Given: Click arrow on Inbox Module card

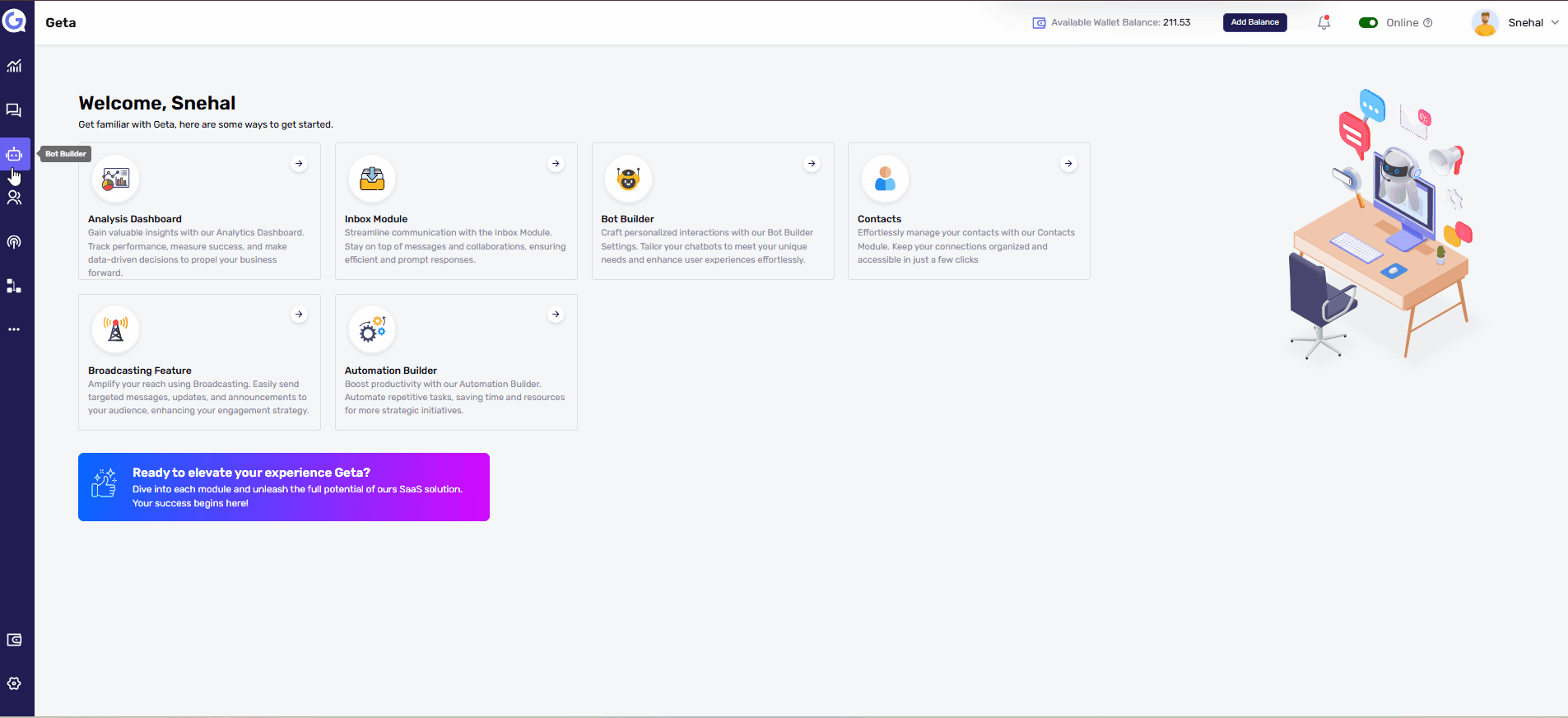Looking at the screenshot, I should click(x=556, y=164).
